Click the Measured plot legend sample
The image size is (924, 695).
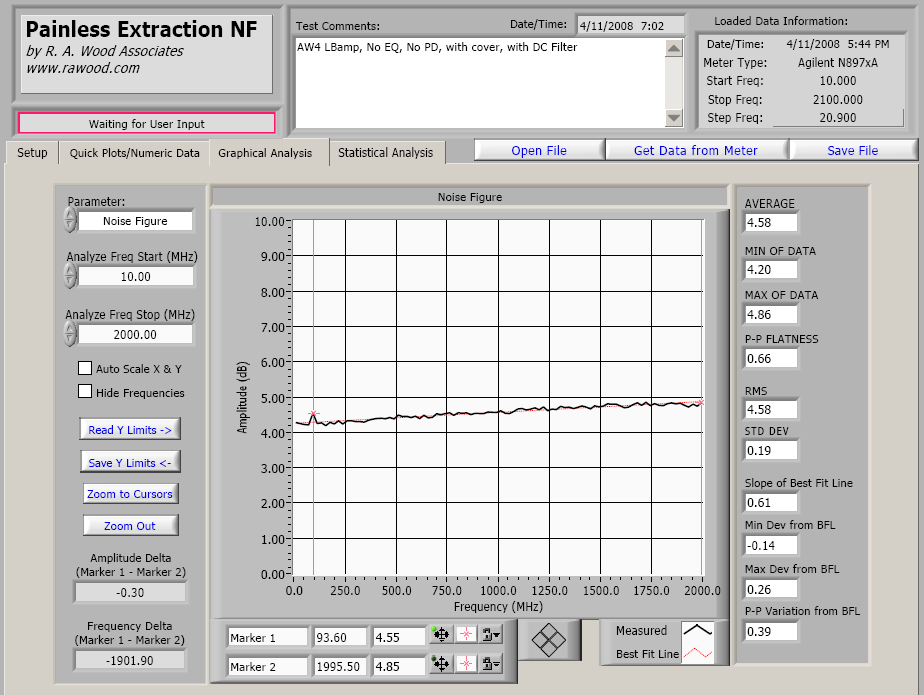click(698, 630)
